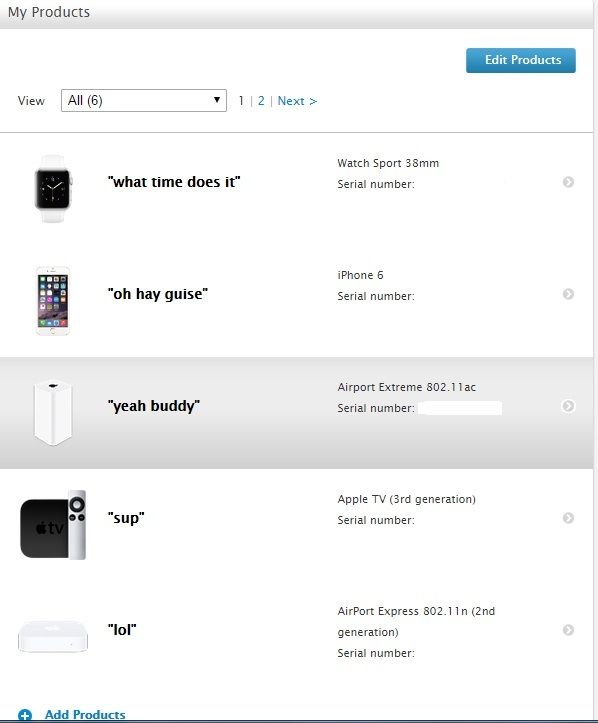Open the "what time does it" product
Viewport: 598px width, 723px height.
(x=174, y=182)
